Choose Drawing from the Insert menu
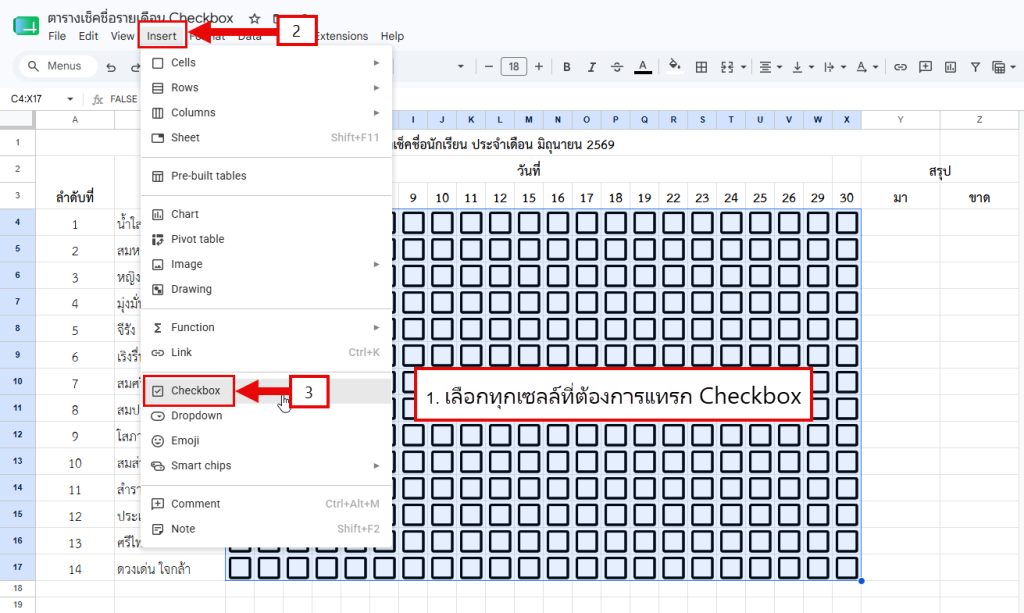 (266, 289)
